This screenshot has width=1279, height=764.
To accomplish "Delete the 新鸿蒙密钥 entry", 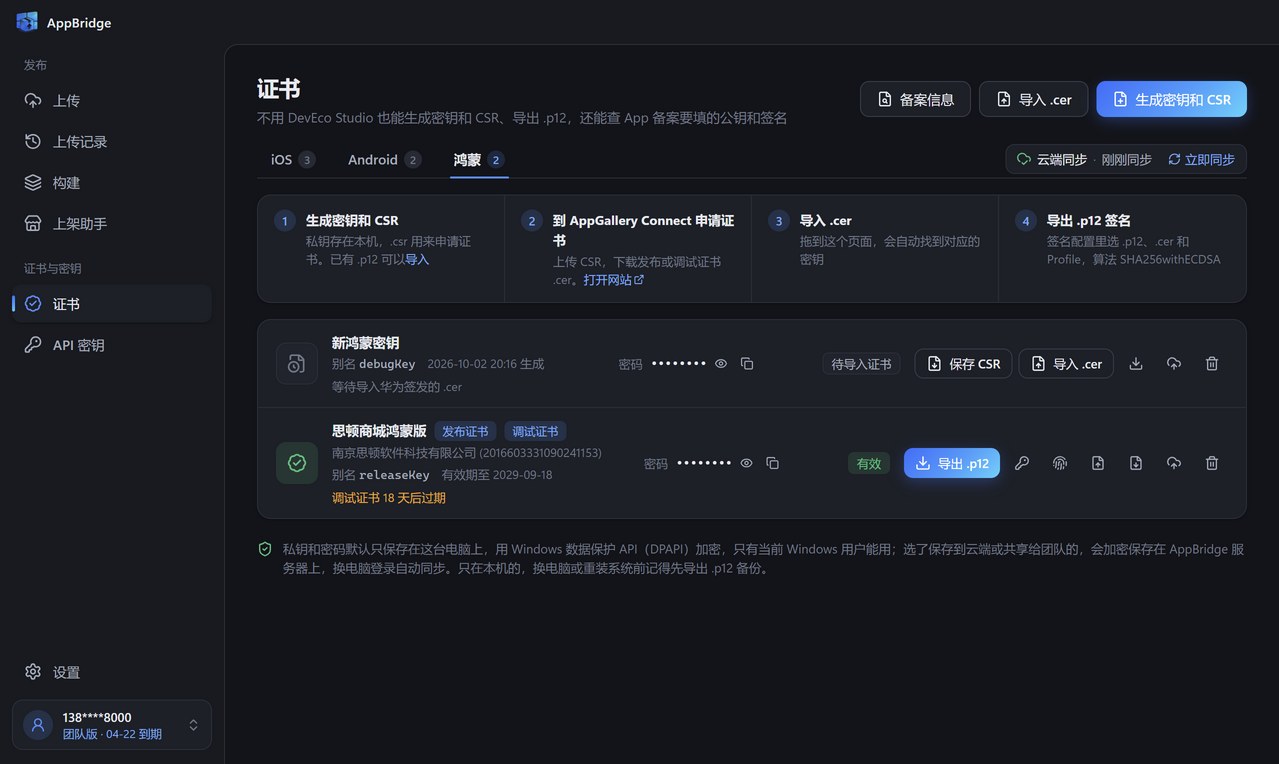I will click(1212, 364).
